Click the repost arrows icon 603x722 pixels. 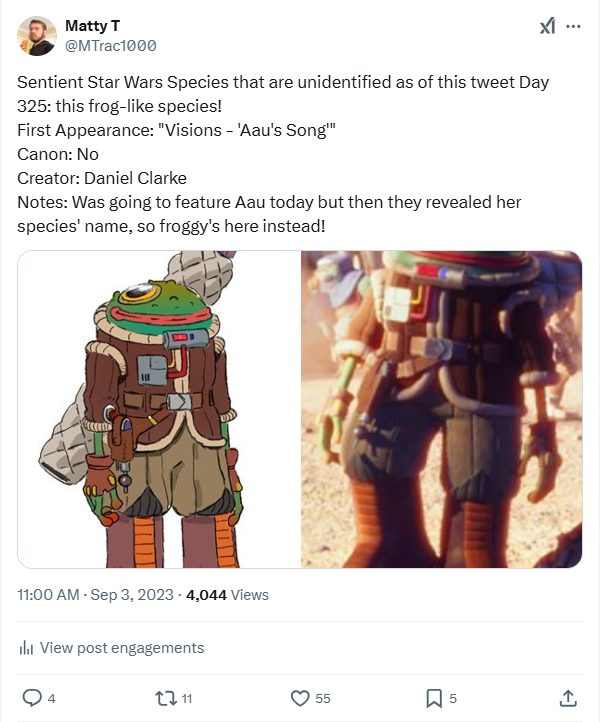[164, 697]
